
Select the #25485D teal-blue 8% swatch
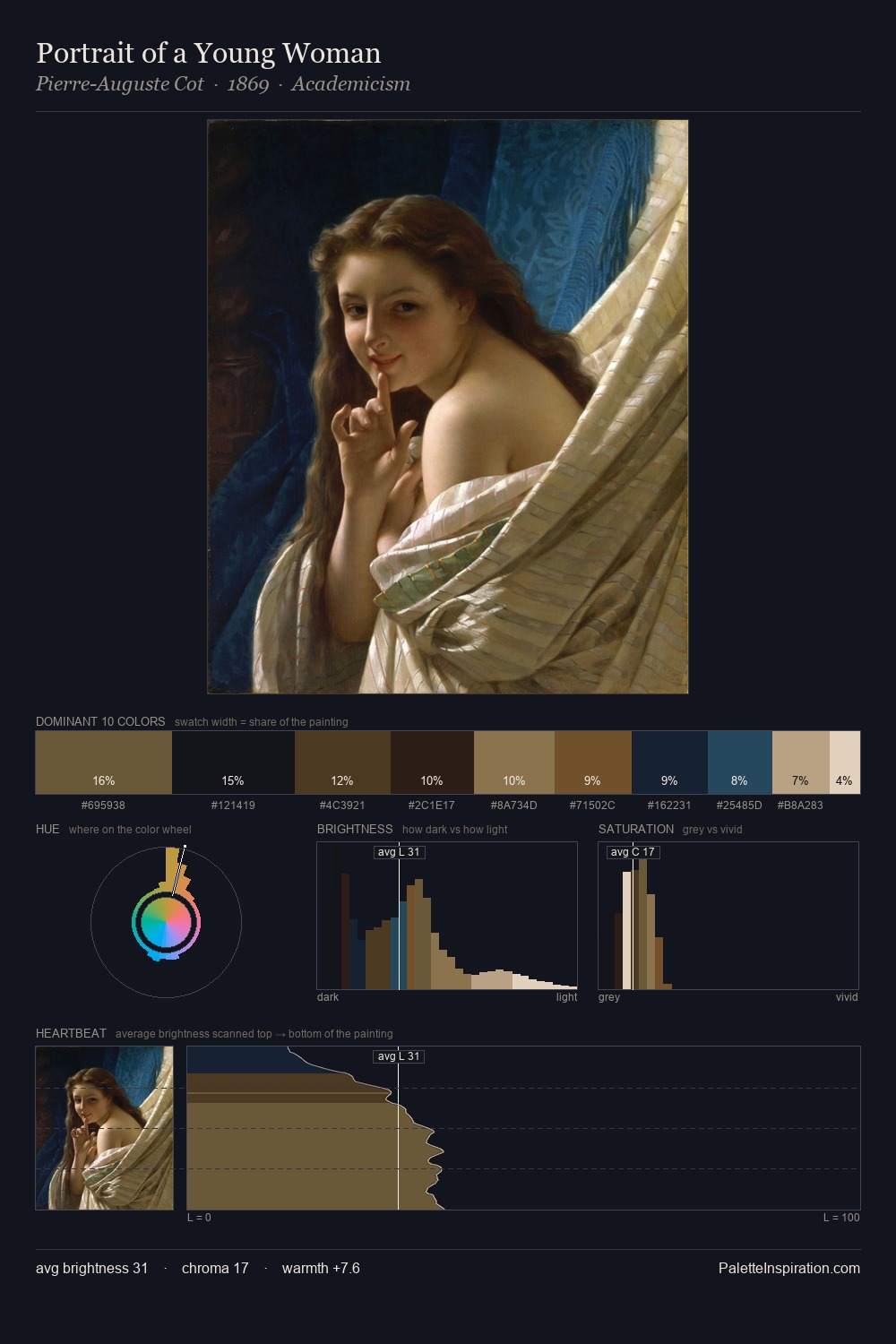(x=740, y=762)
